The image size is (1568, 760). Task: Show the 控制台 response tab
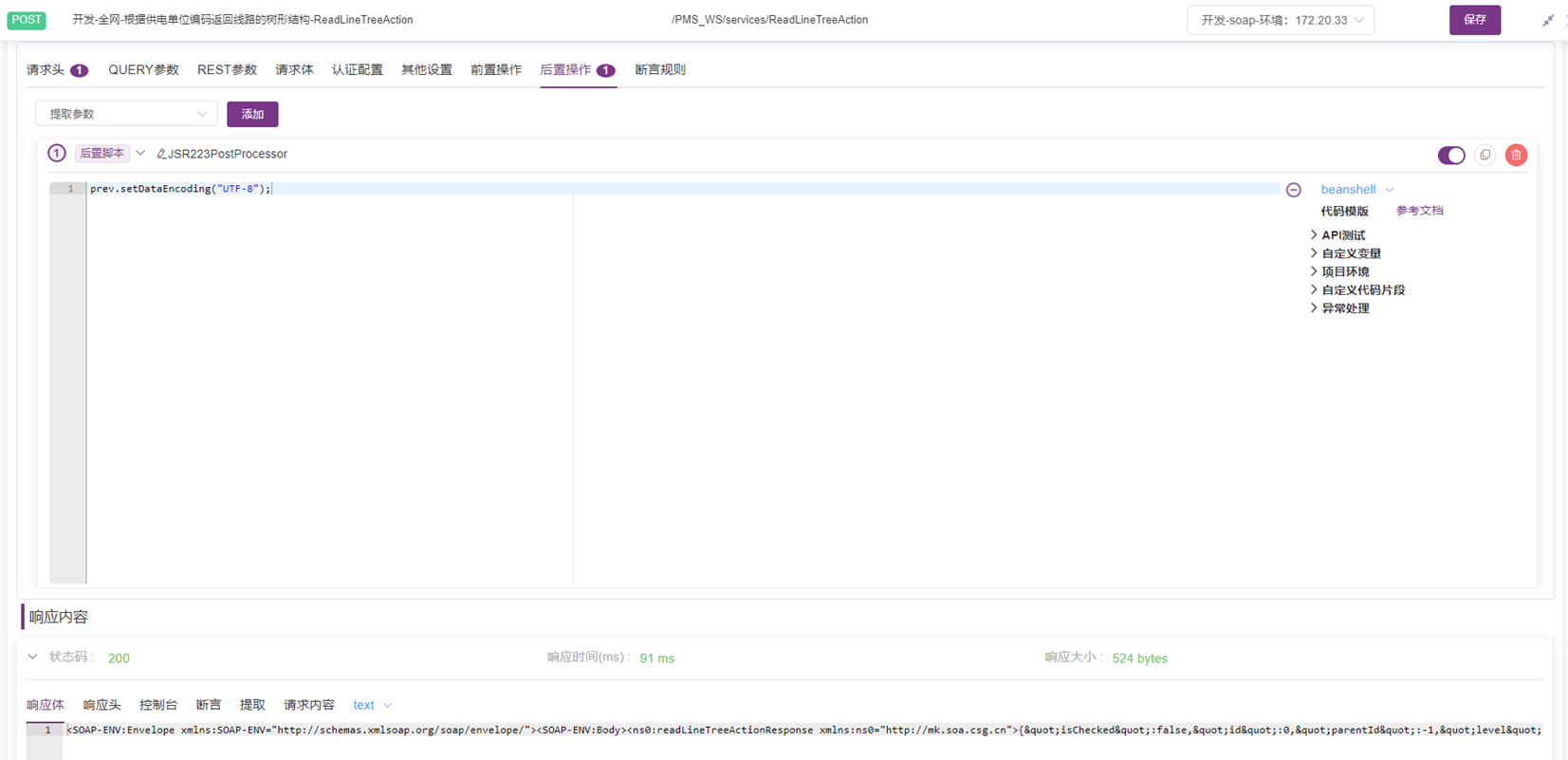point(158,705)
